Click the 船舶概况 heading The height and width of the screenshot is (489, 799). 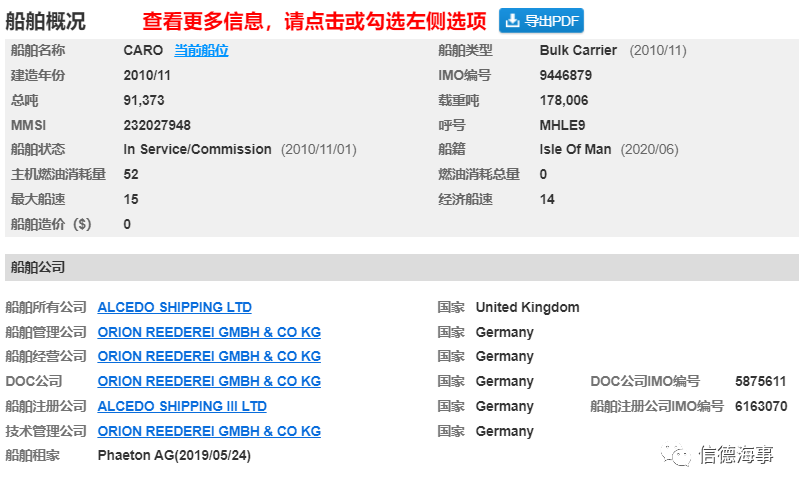[x=46, y=21]
